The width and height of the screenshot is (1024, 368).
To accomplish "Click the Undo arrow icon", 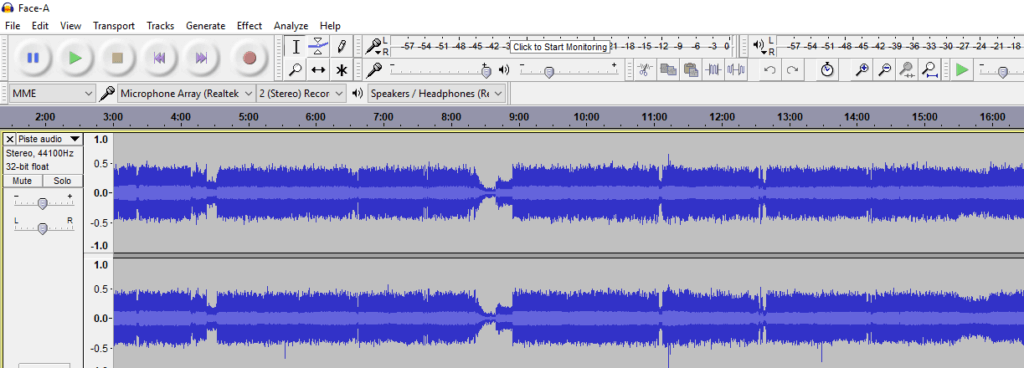I will coord(770,69).
